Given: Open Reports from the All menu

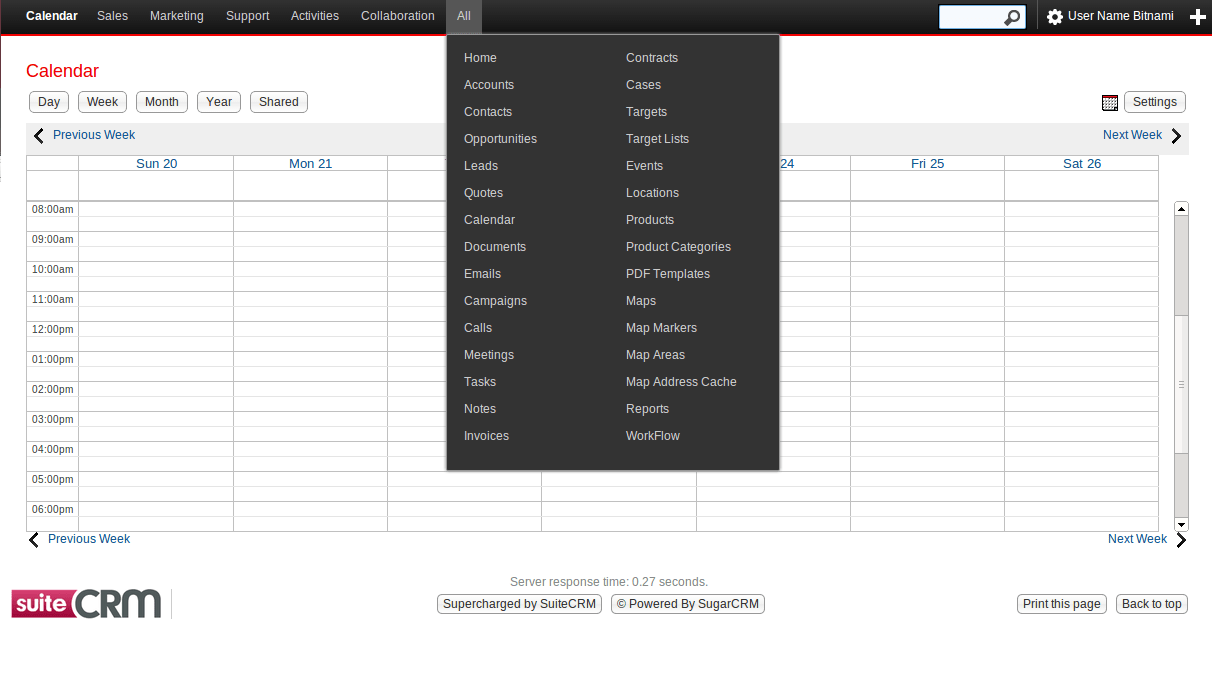Looking at the screenshot, I should click(647, 408).
